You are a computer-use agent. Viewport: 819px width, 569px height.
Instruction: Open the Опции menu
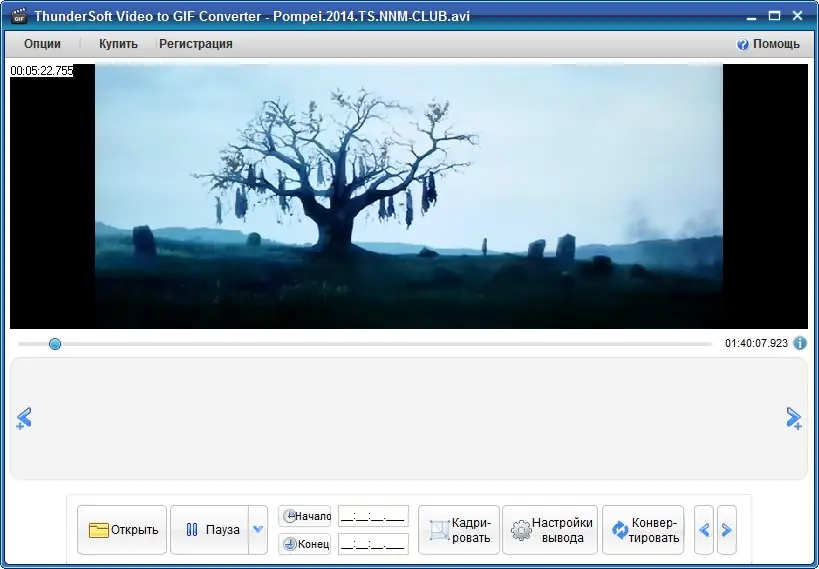click(42, 44)
